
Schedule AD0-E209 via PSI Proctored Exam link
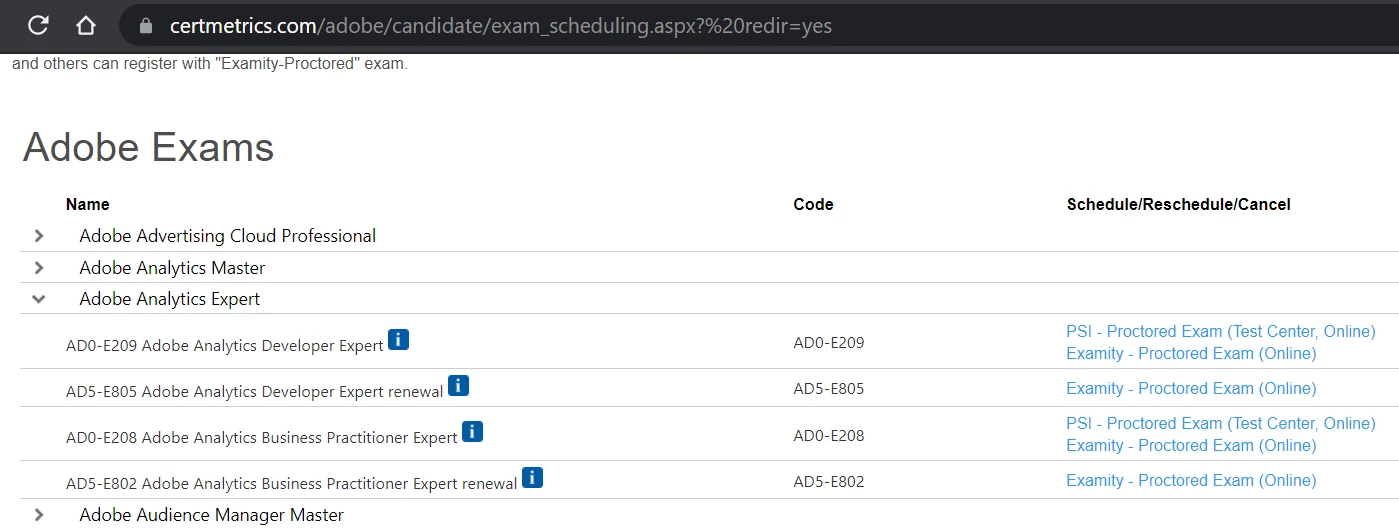[x=1221, y=331]
